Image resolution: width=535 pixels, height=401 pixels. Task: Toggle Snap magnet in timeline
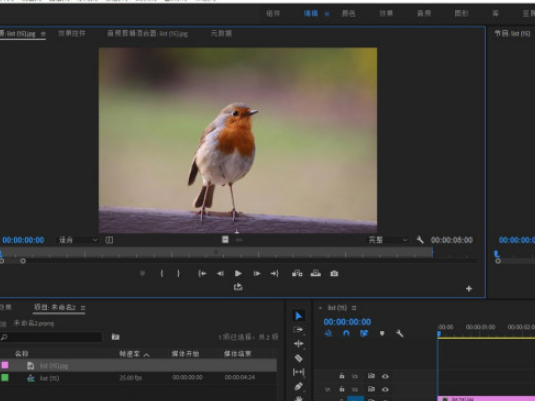[346, 333]
